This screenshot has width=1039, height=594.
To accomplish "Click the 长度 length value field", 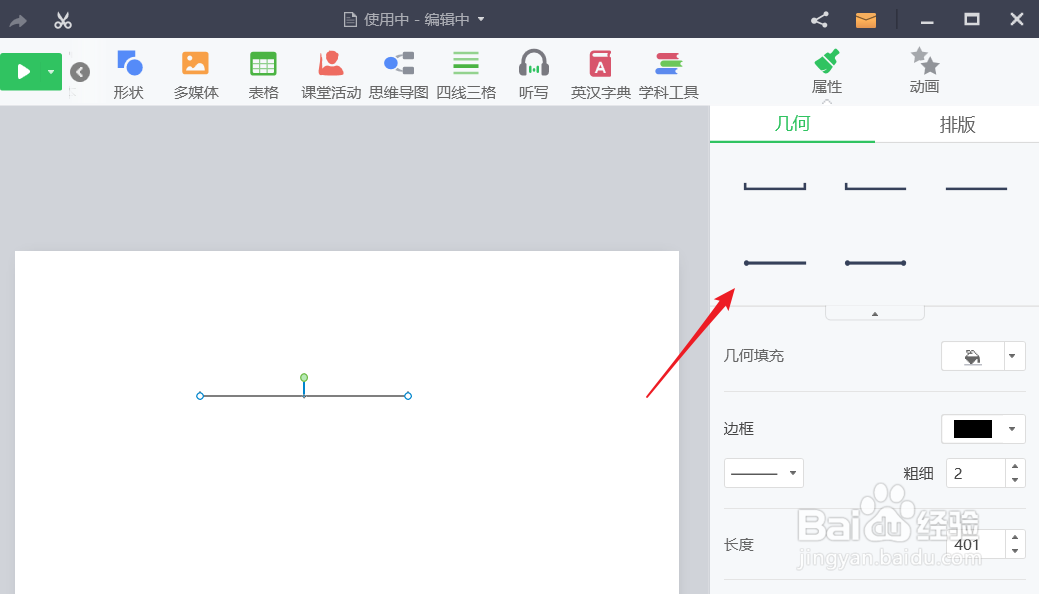I will 975,544.
